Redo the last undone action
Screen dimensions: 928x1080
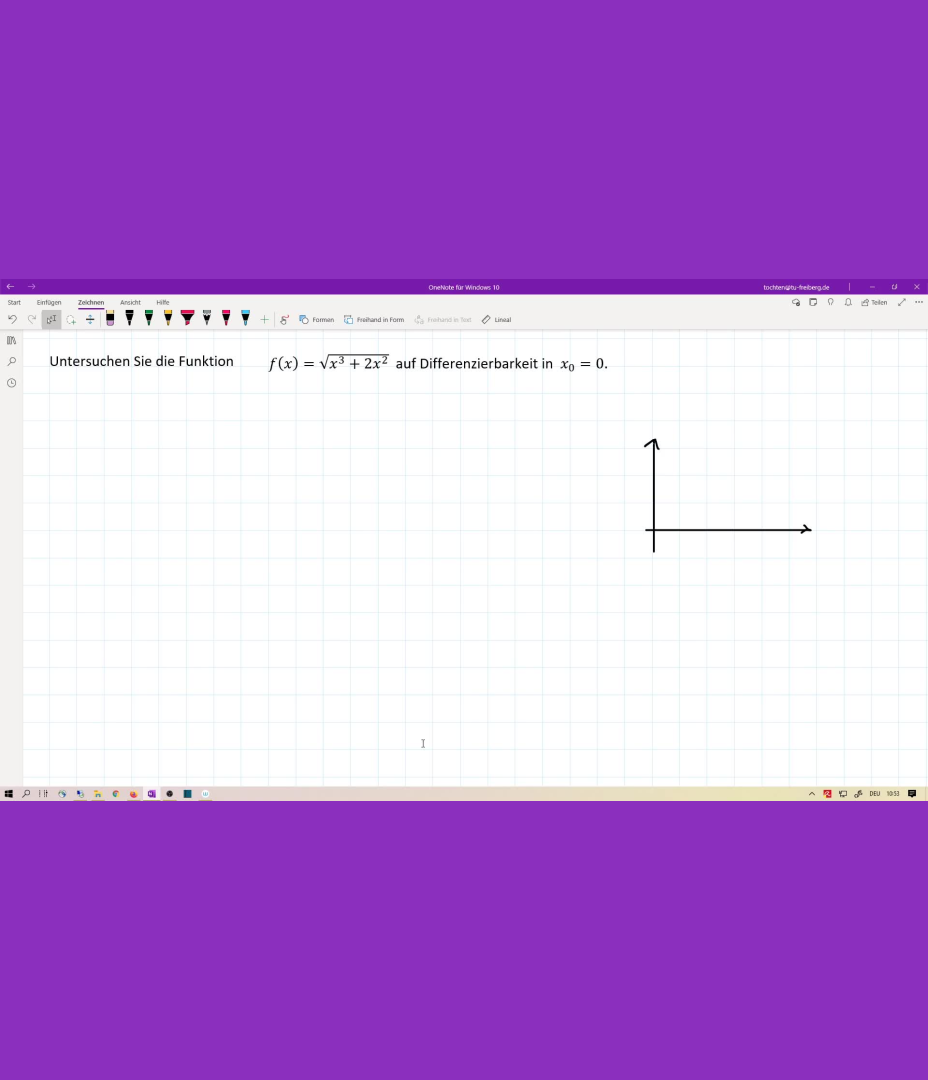click(x=32, y=320)
